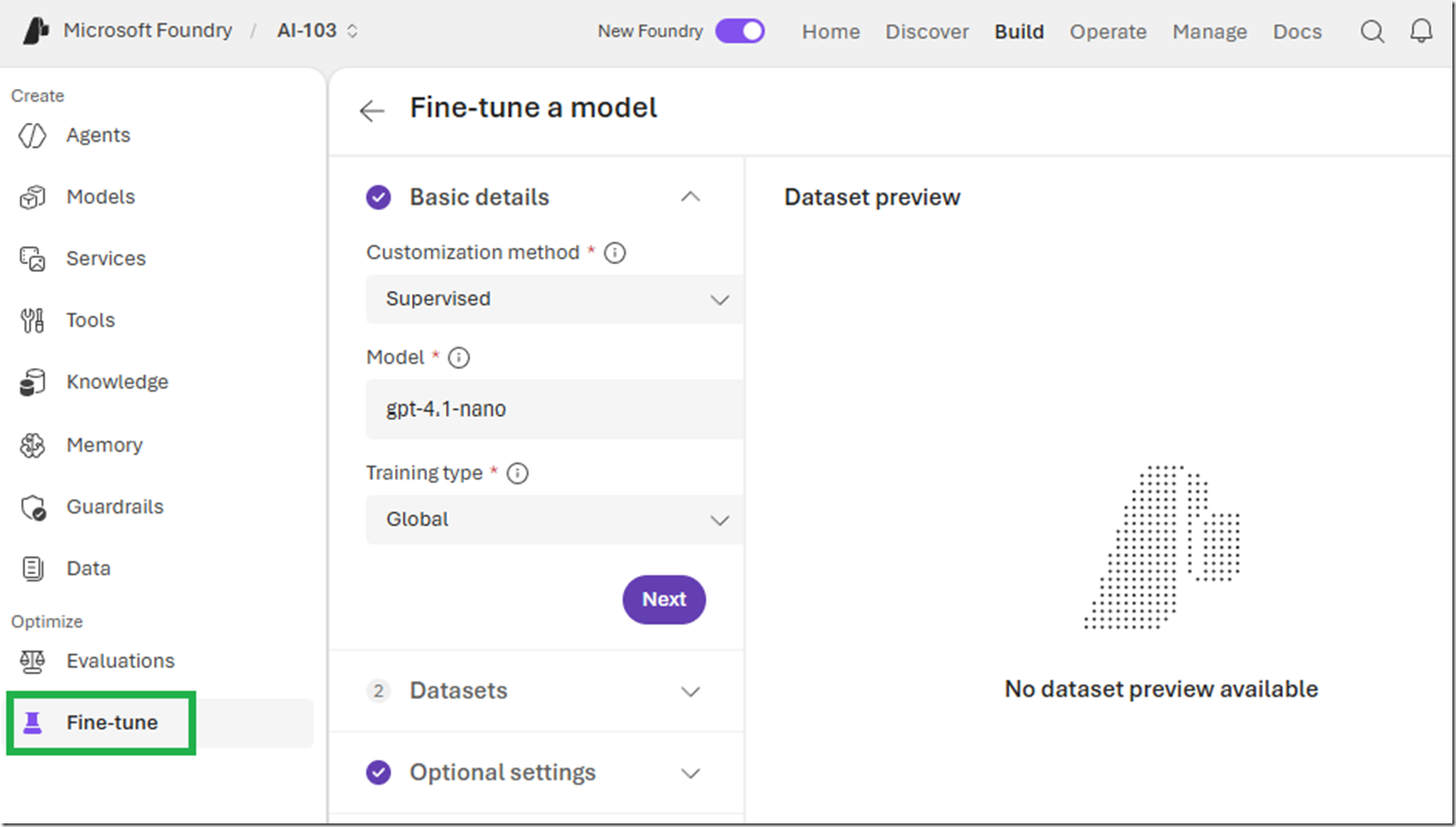This screenshot has width=1456, height=827.
Task: Open Evaluations in the sidebar
Action: pos(120,662)
